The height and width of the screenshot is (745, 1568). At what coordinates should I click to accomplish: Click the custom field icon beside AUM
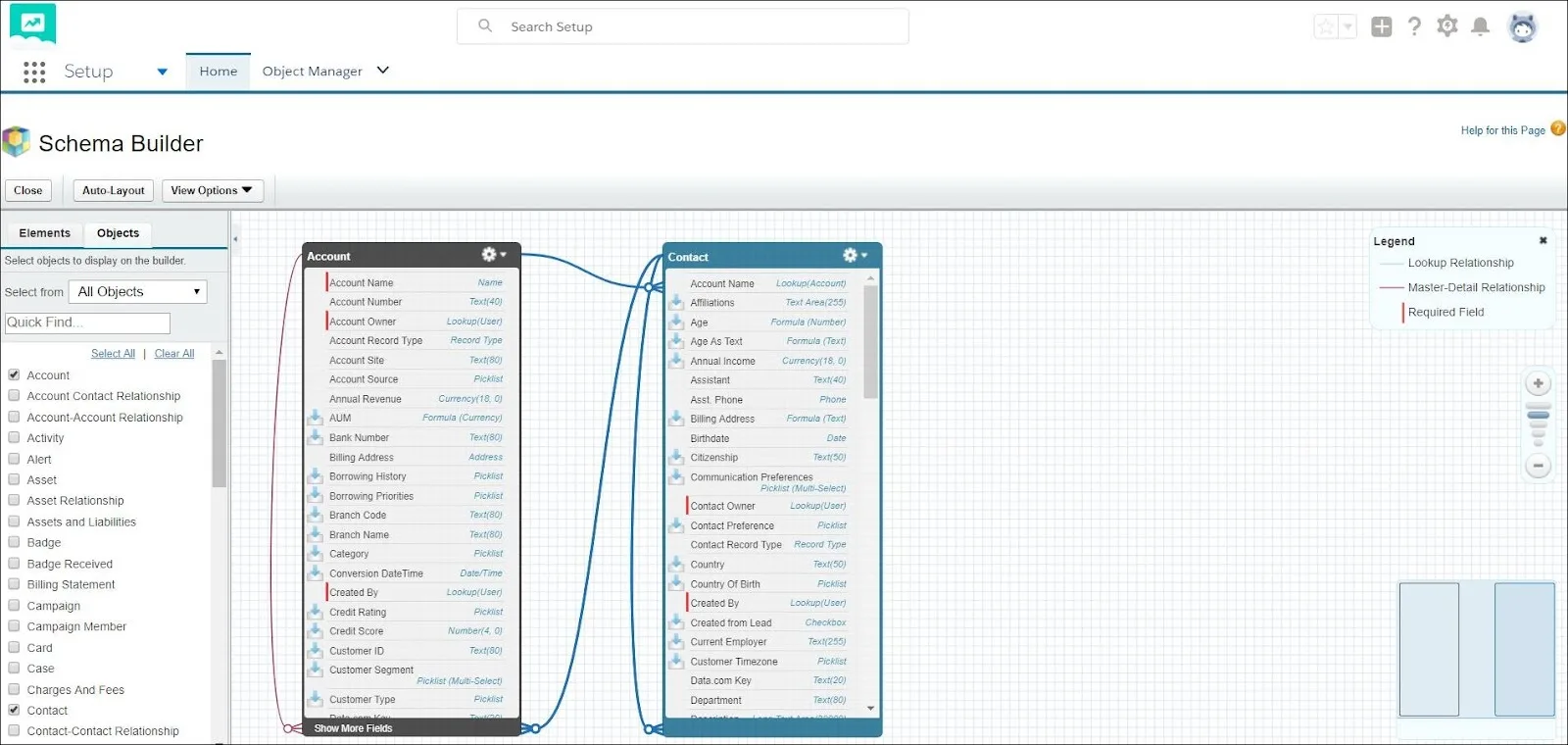(x=316, y=418)
